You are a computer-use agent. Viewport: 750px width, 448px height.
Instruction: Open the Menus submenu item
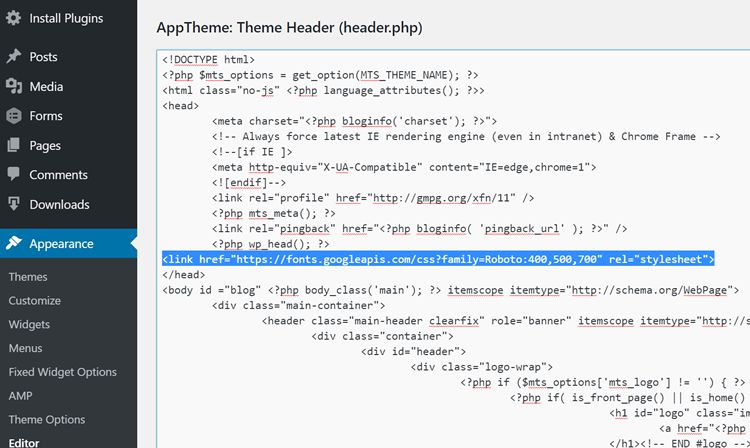click(x=27, y=349)
